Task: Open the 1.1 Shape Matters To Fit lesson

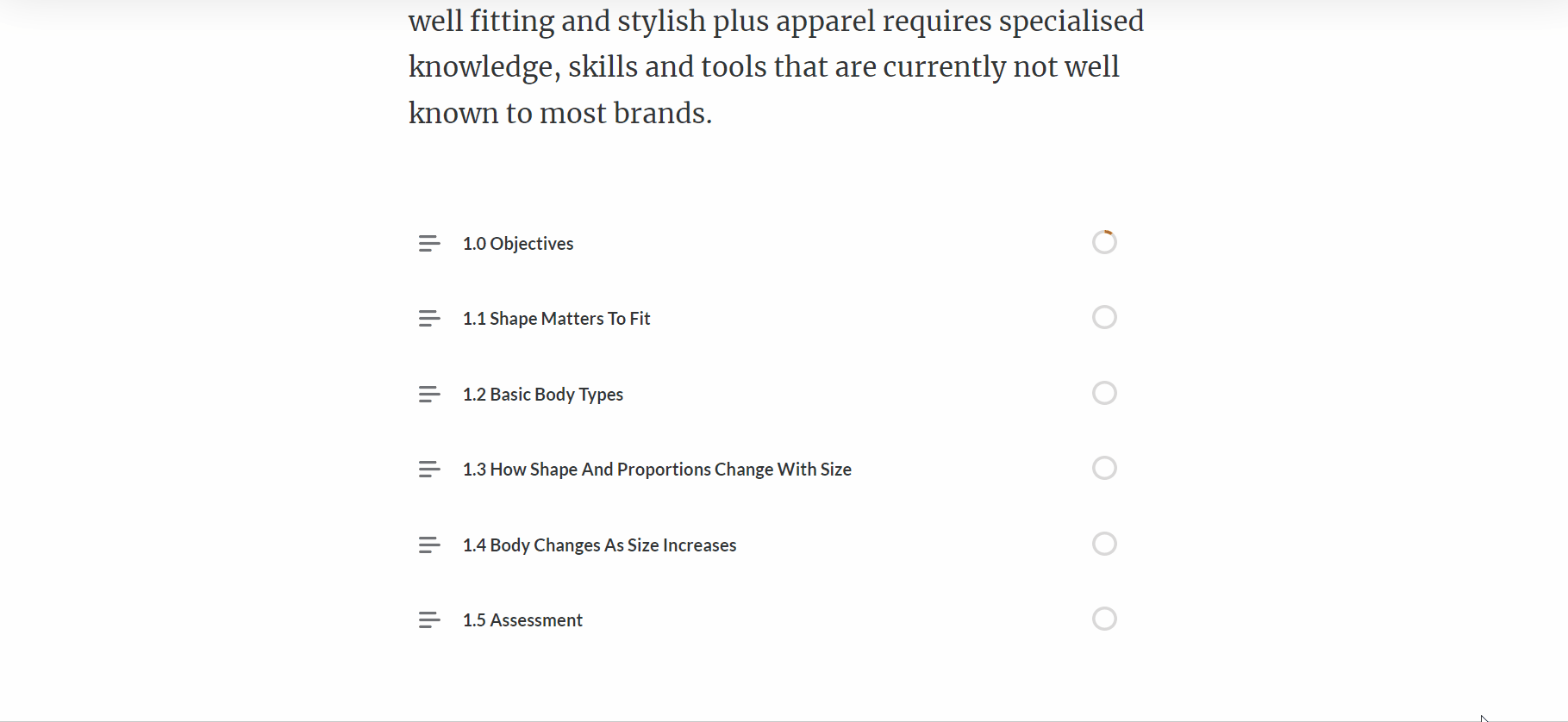Action: pyautogui.click(x=556, y=319)
